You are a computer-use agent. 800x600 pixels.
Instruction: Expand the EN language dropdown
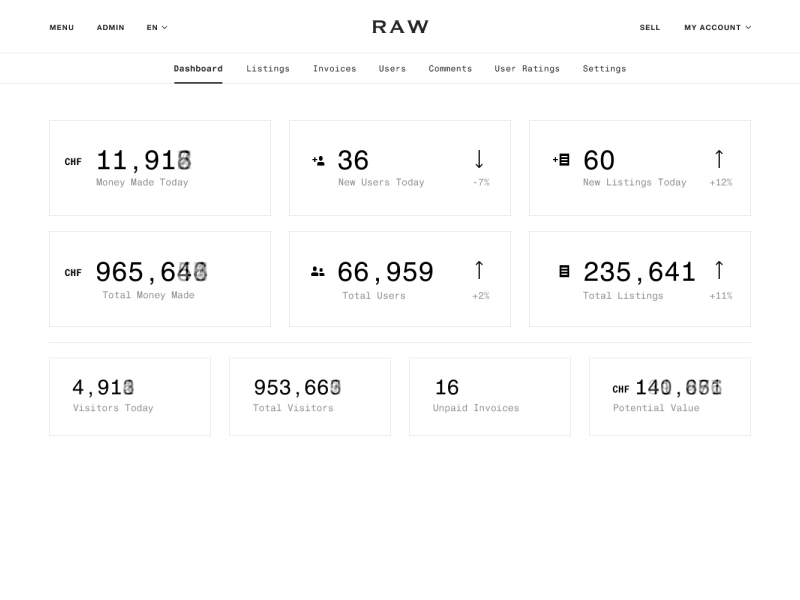157,27
